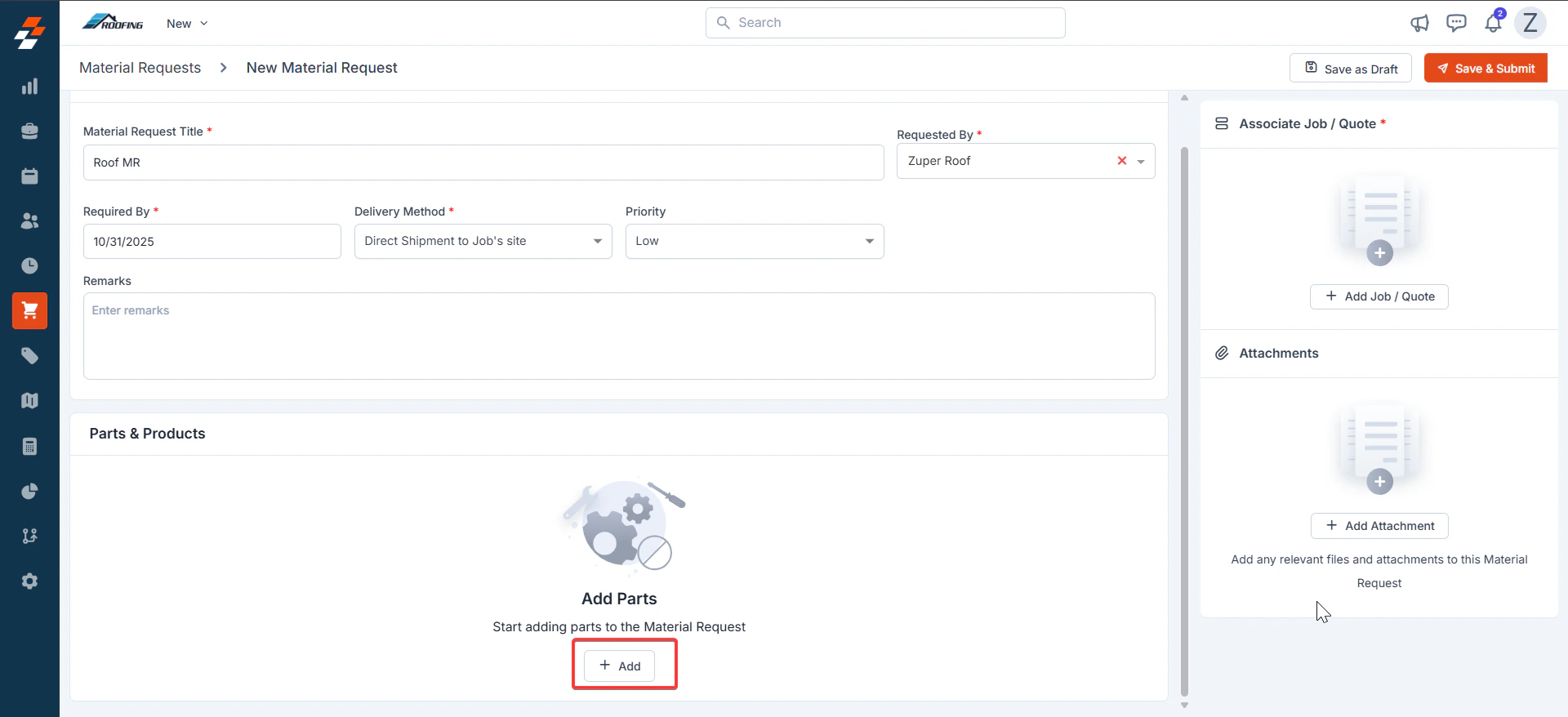
Task: Open the announcements megaphone icon
Action: click(x=1419, y=23)
